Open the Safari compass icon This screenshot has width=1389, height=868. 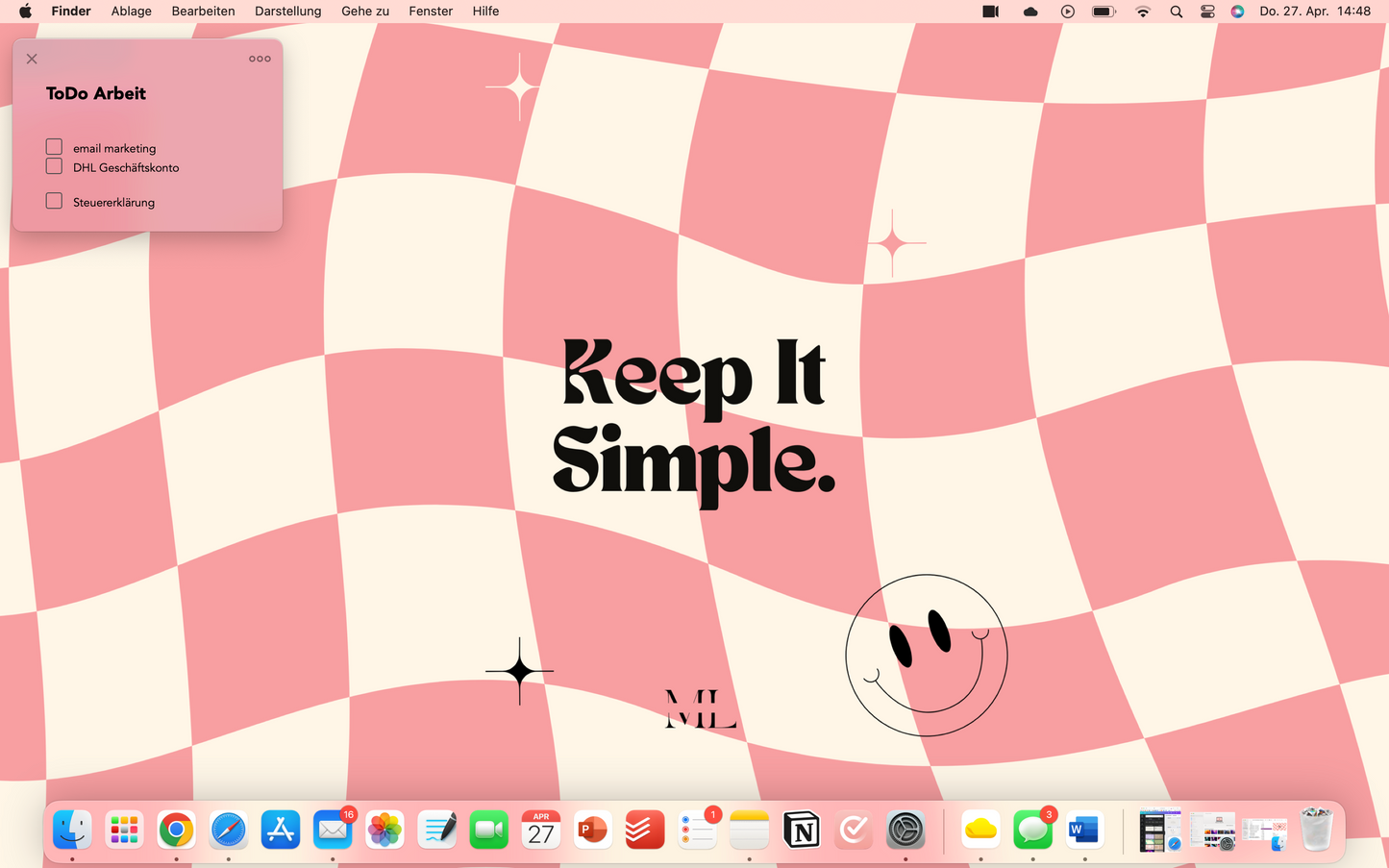coord(228,830)
